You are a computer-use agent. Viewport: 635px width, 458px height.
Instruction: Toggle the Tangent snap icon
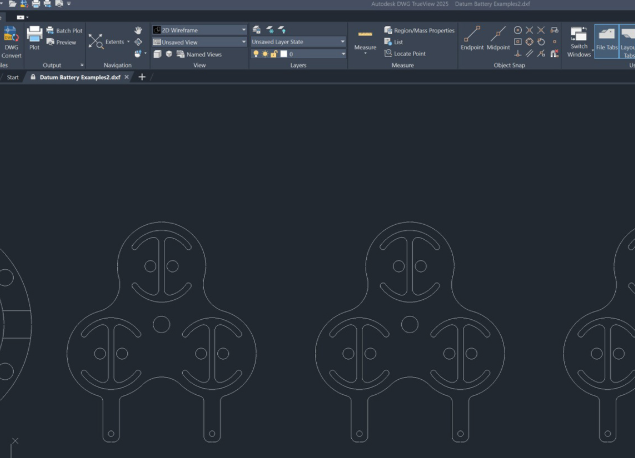click(541, 42)
